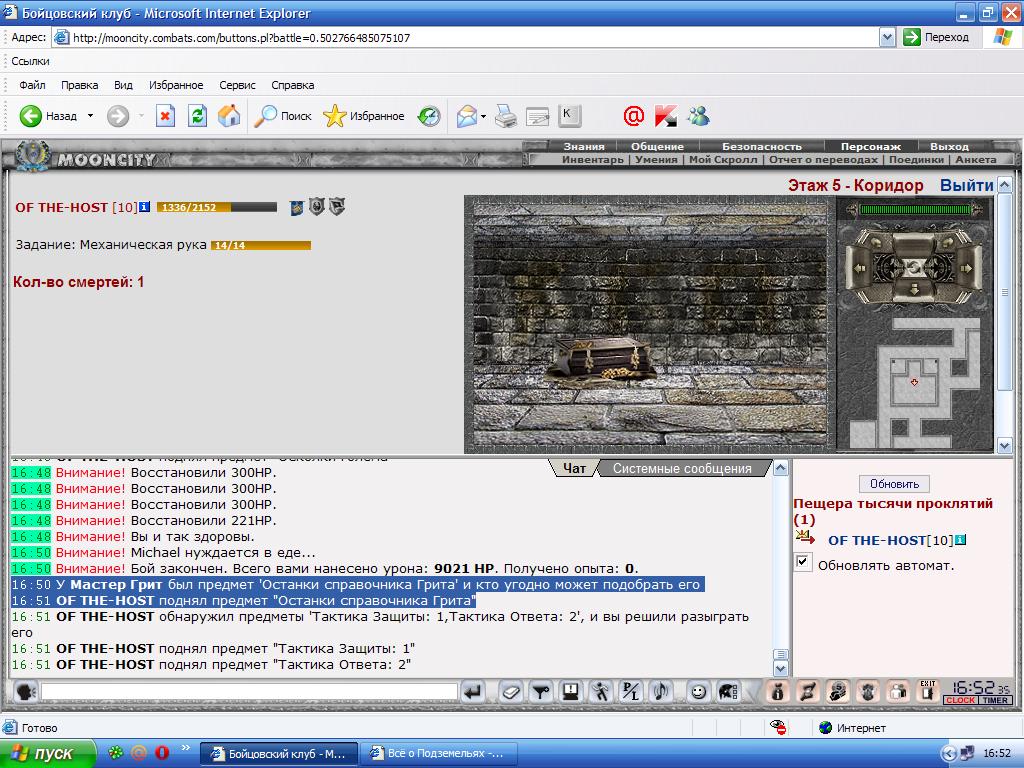Move right with dungeon arrow
Viewport: 1024px width, 768px height.
tap(967, 268)
